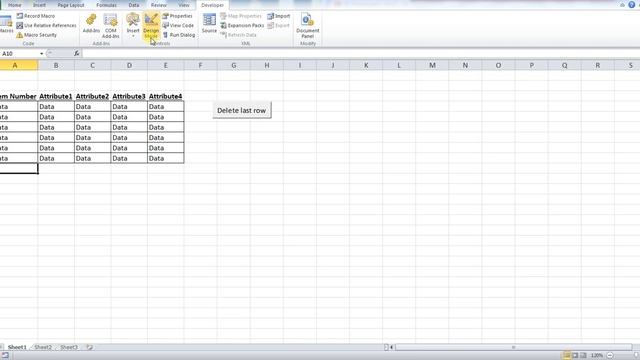Click Run Dialog
640x360 pixels.
[x=179, y=35]
